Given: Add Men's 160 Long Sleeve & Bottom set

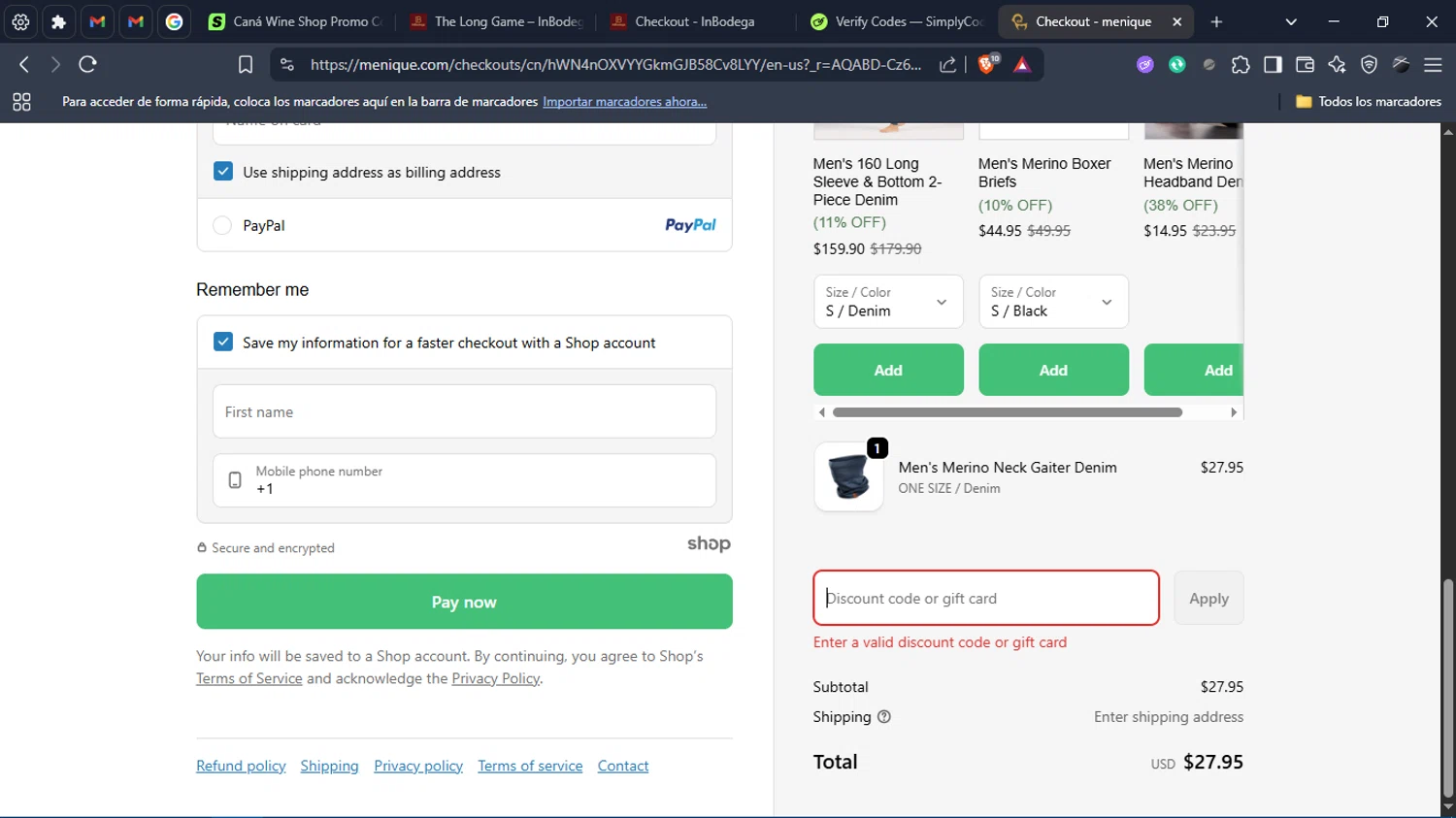Looking at the screenshot, I should point(888,370).
